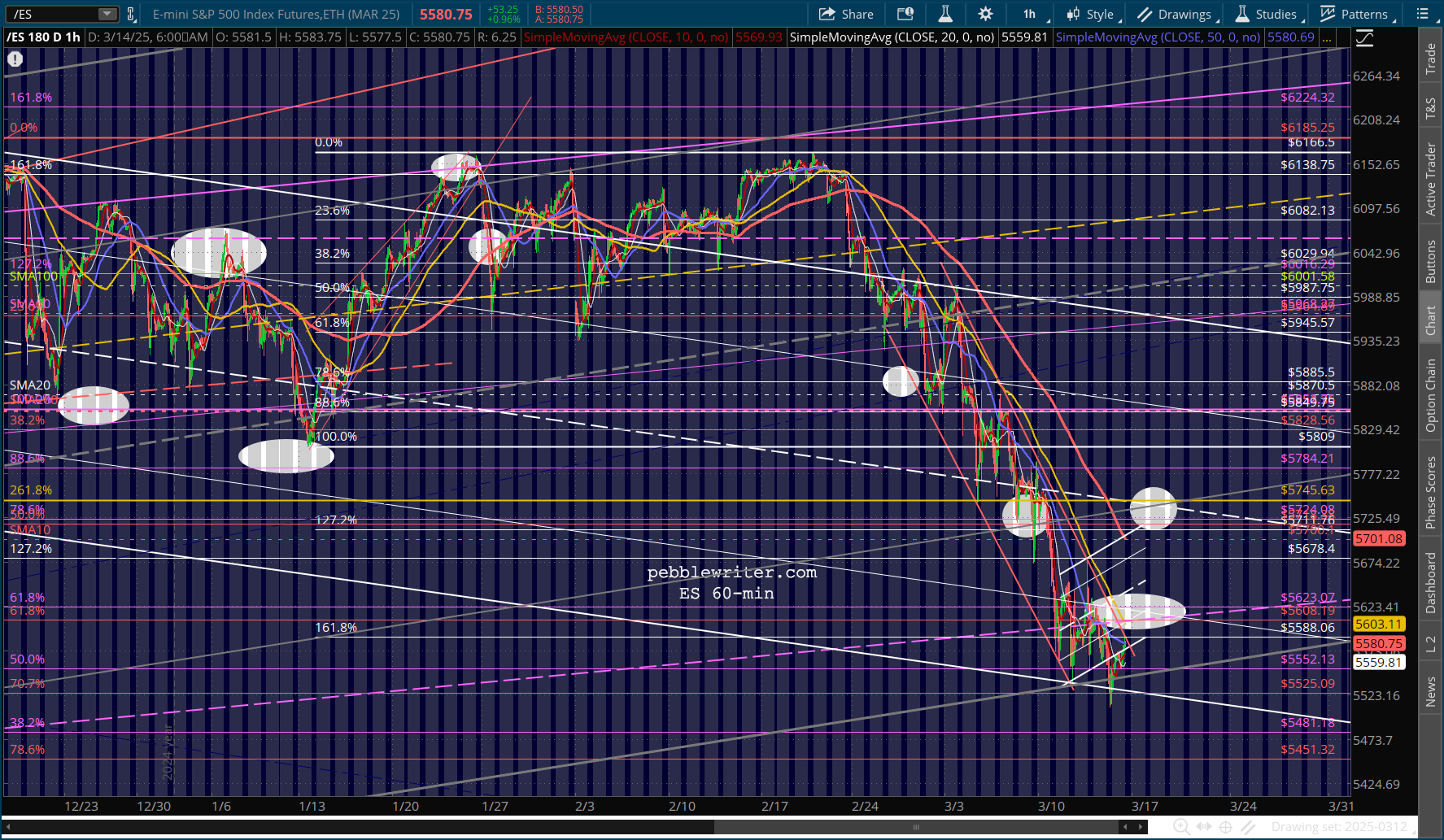Click the ask price A: 5580.75
Screen dimensions: 1444x840
[559, 20]
